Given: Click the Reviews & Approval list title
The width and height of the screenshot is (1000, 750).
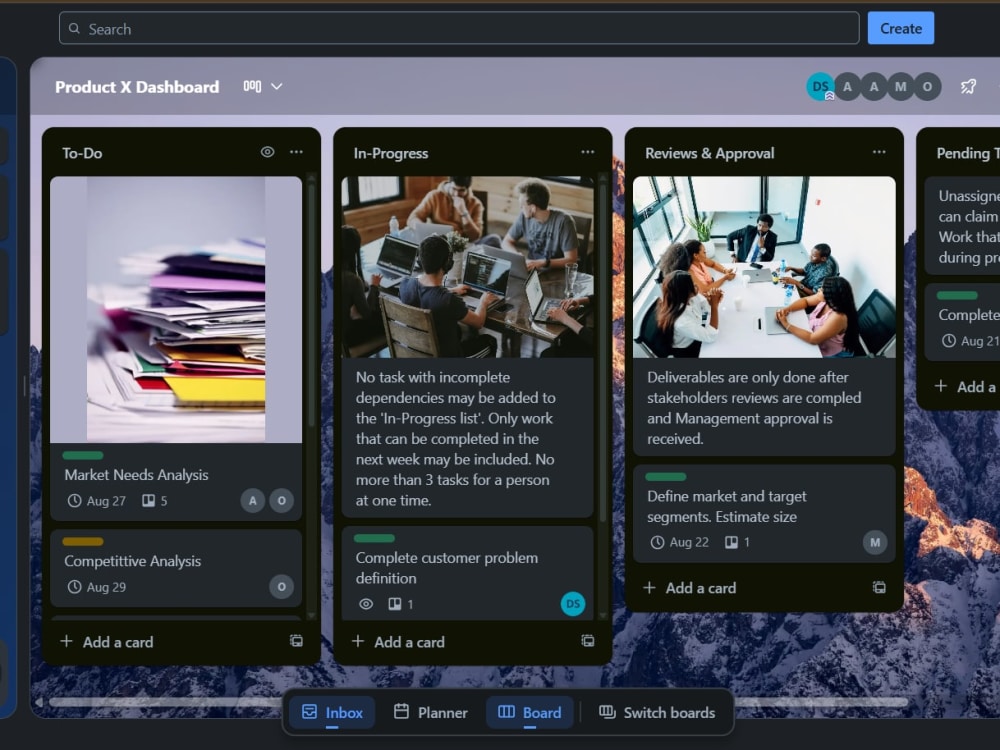Looking at the screenshot, I should (710, 153).
